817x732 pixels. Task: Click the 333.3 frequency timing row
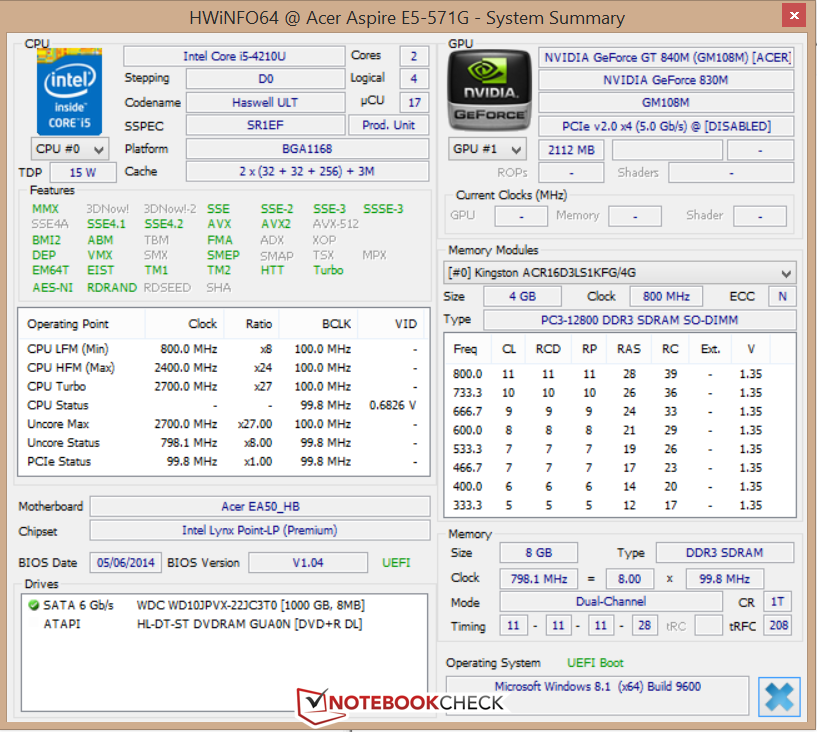click(620, 505)
